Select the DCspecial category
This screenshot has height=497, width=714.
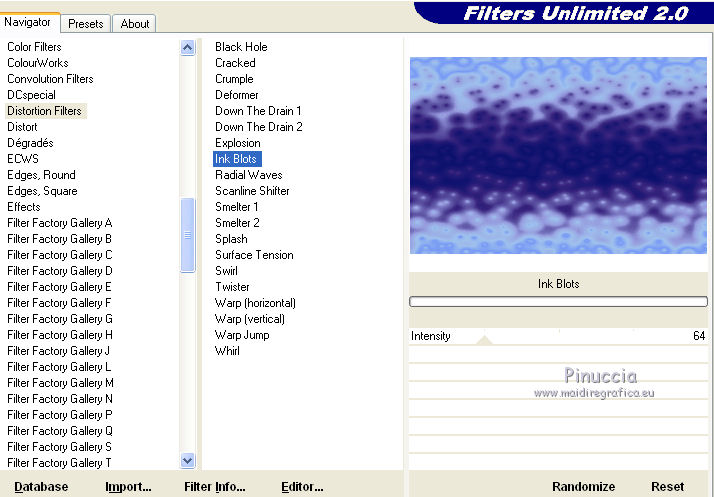31,95
